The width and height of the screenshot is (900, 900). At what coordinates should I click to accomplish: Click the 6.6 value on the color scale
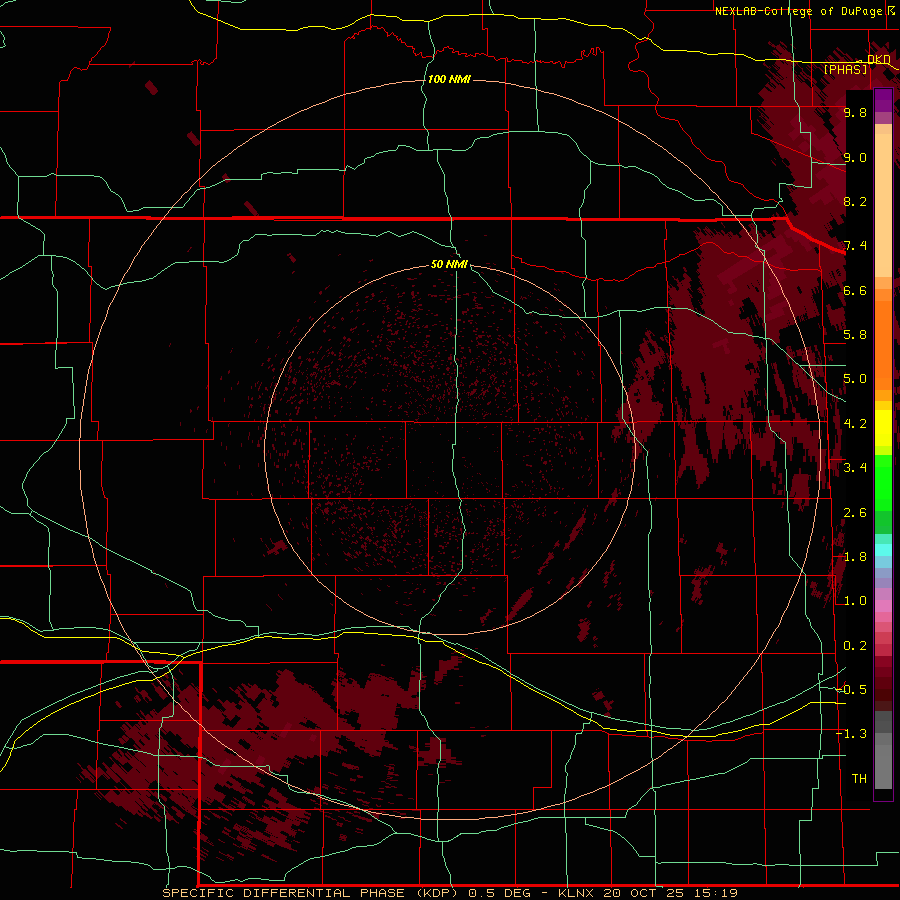[855, 290]
